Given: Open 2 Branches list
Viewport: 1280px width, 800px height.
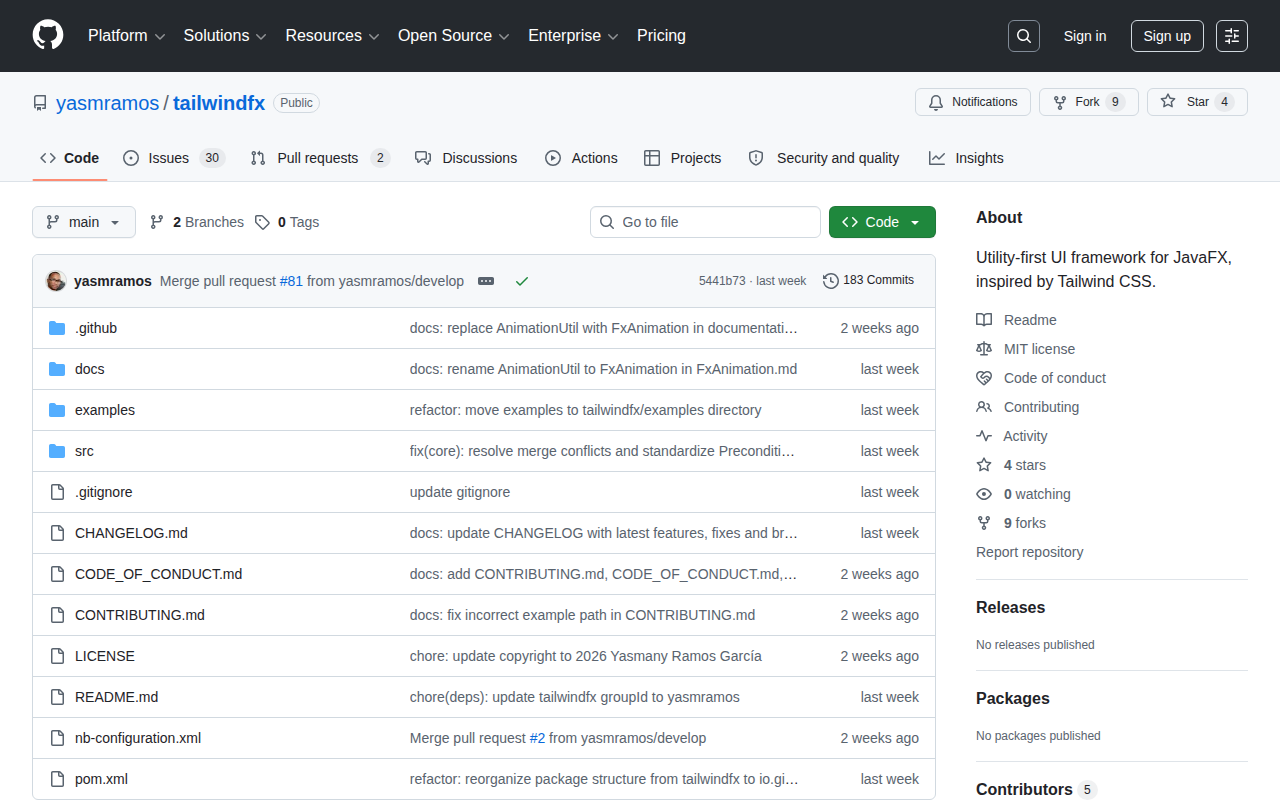Looking at the screenshot, I should (x=197, y=222).
